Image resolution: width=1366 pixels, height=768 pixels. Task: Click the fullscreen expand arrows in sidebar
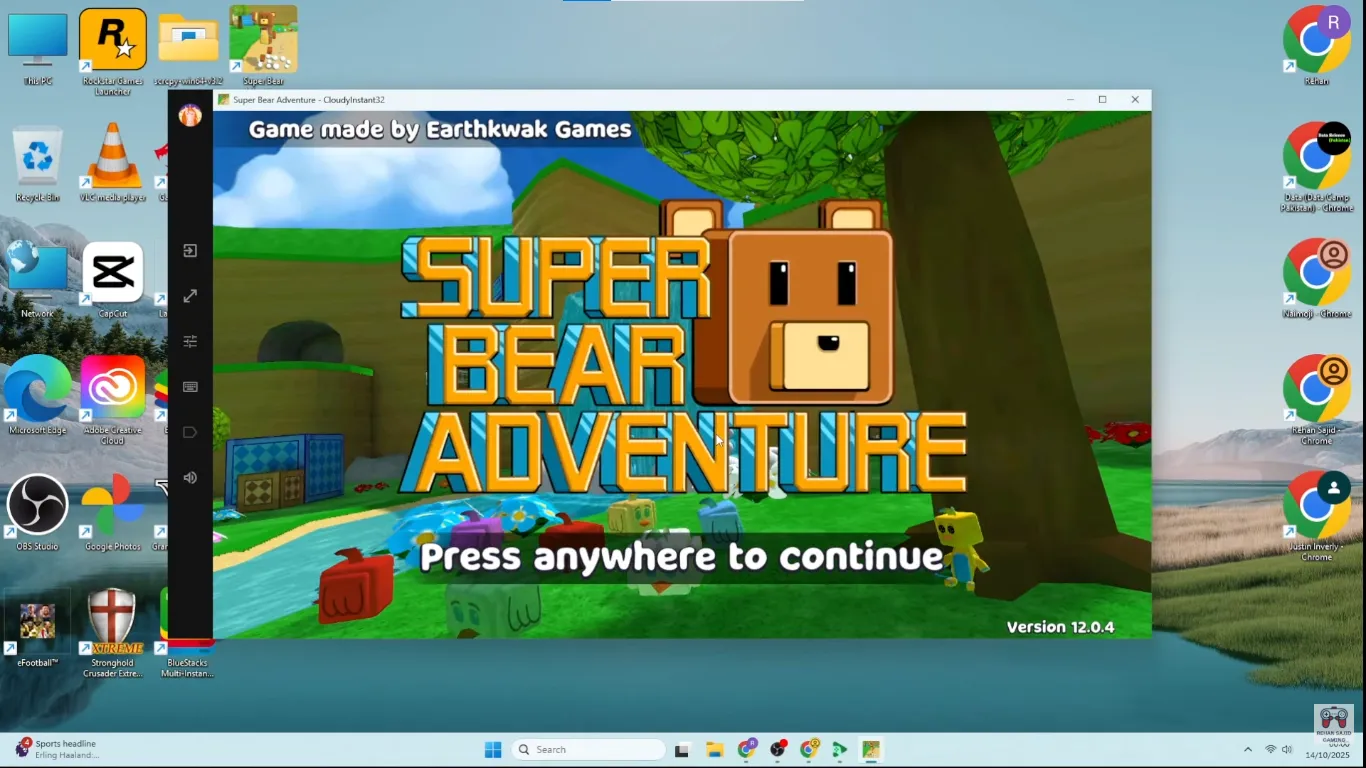(190, 296)
